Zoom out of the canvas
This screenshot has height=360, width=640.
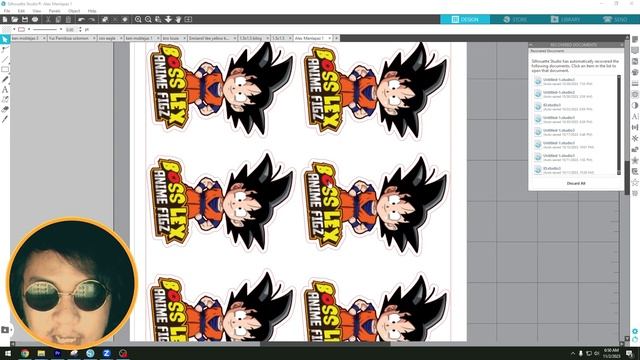(148, 19)
